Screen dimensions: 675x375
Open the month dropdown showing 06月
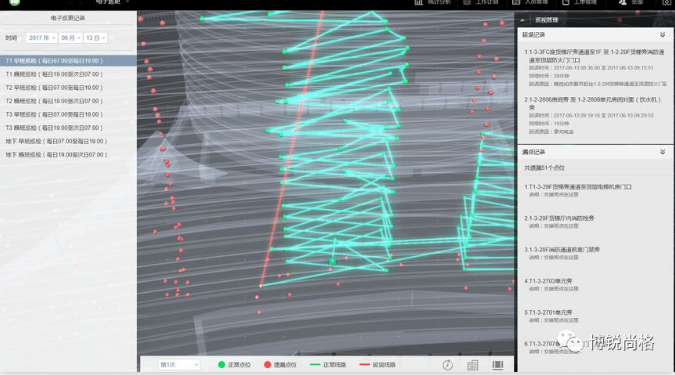tap(70, 38)
